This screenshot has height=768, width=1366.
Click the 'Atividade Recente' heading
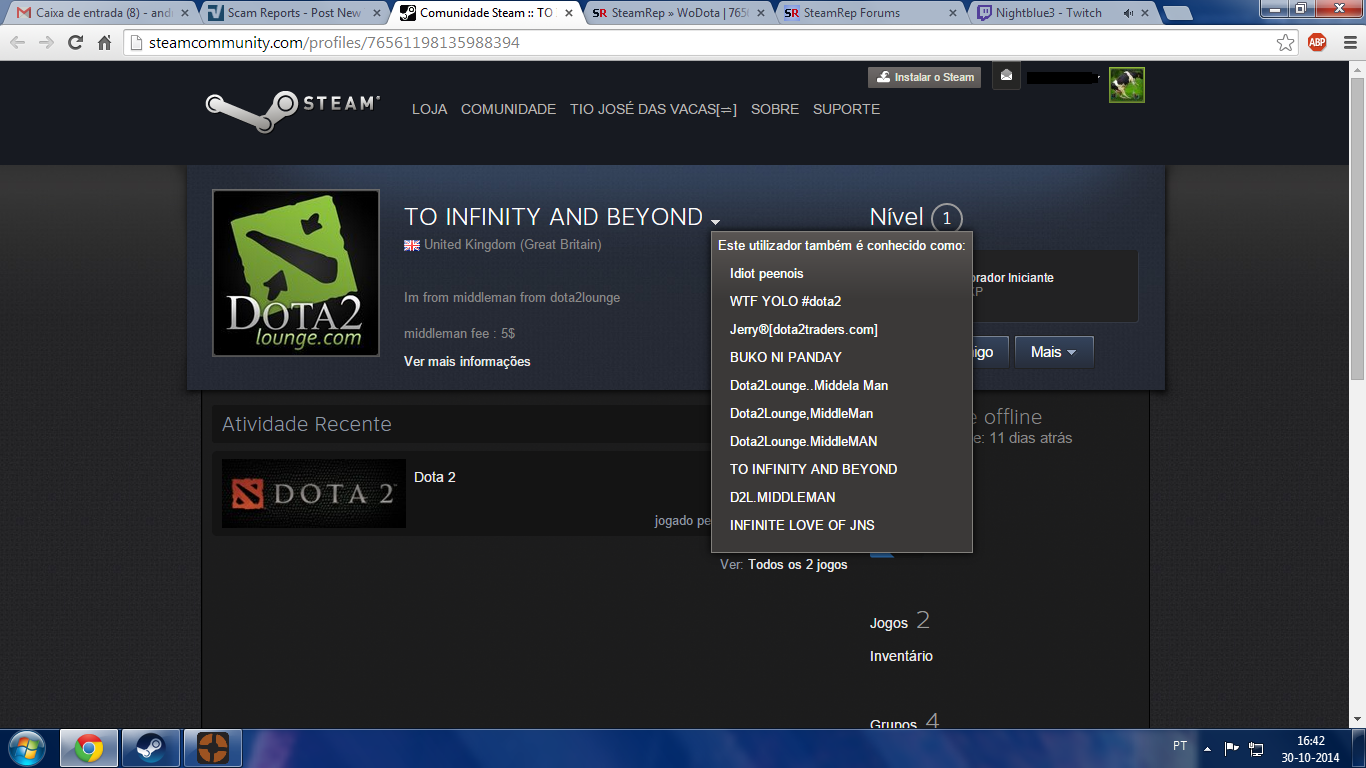click(x=306, y=424)
